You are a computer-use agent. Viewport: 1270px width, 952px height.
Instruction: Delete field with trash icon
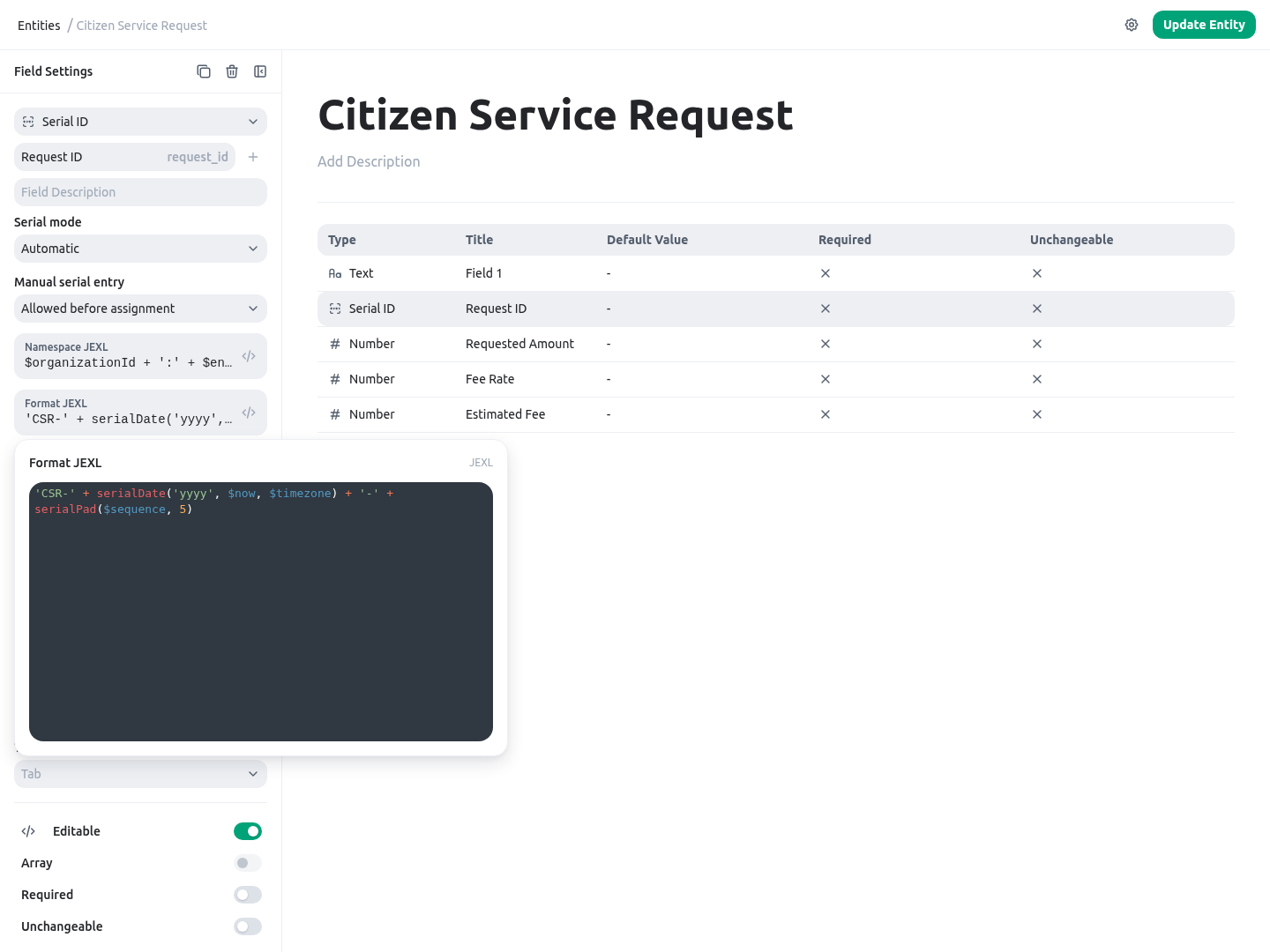pyautogui.click(x=232, y=71)
